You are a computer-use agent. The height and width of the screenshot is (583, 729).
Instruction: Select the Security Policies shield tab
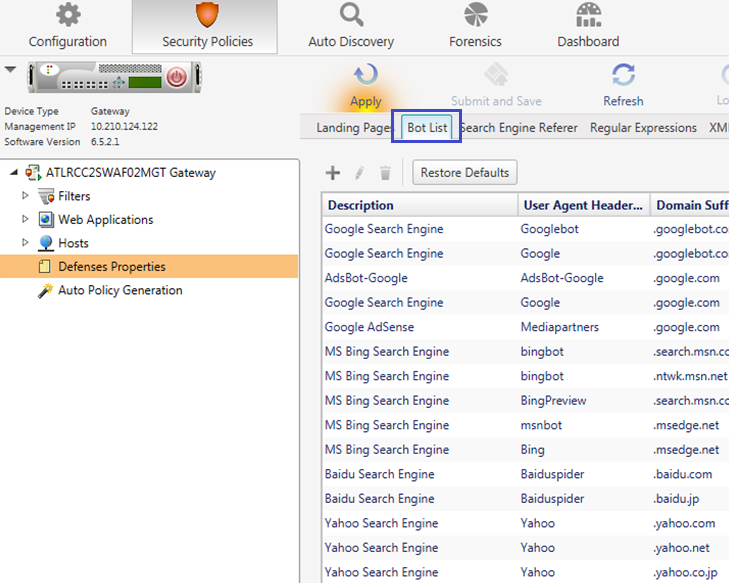coord(207,26)
